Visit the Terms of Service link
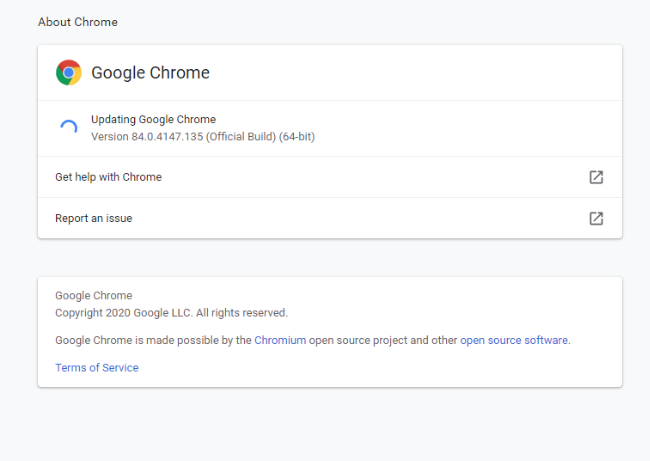The height and width of the screenshot is (461, 650). click(97, 368)
